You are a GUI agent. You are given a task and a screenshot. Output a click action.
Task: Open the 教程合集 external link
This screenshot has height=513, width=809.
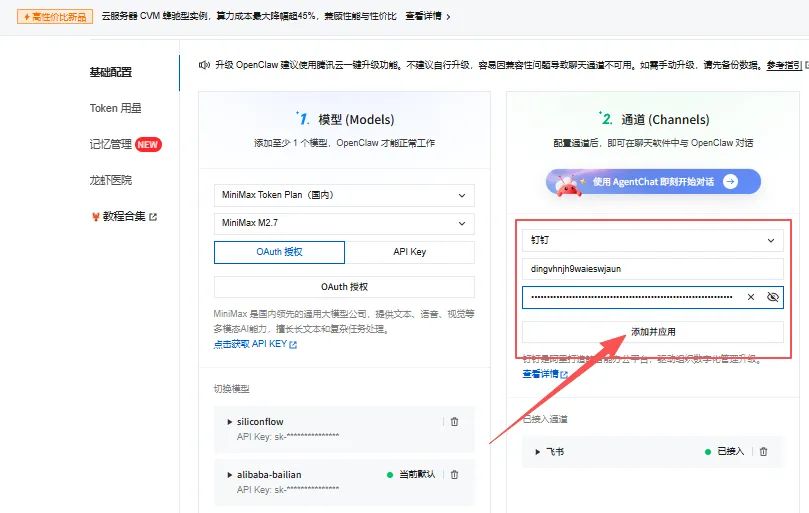pos(124,216)
